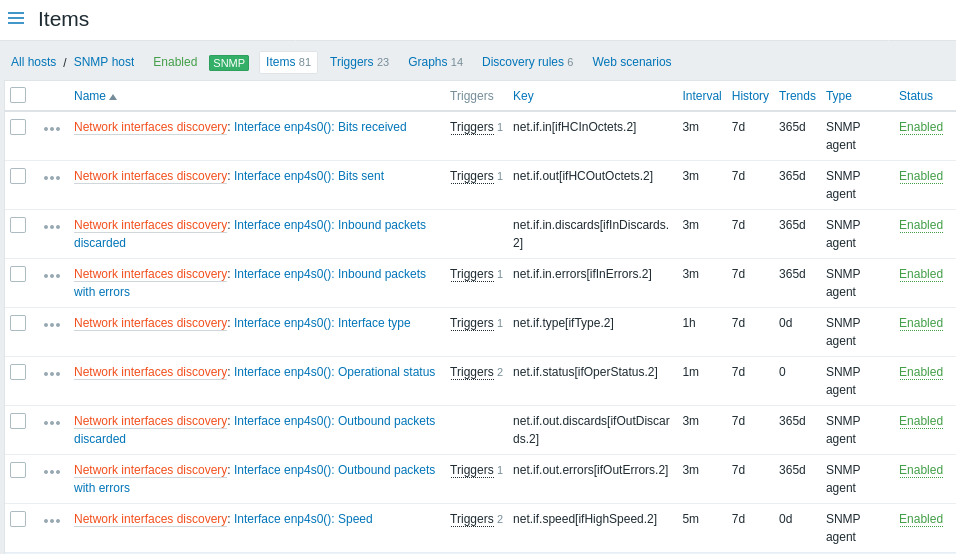
Task: Select checkbox for Interface enp4s0 Speed row
Action: [18, 519]
